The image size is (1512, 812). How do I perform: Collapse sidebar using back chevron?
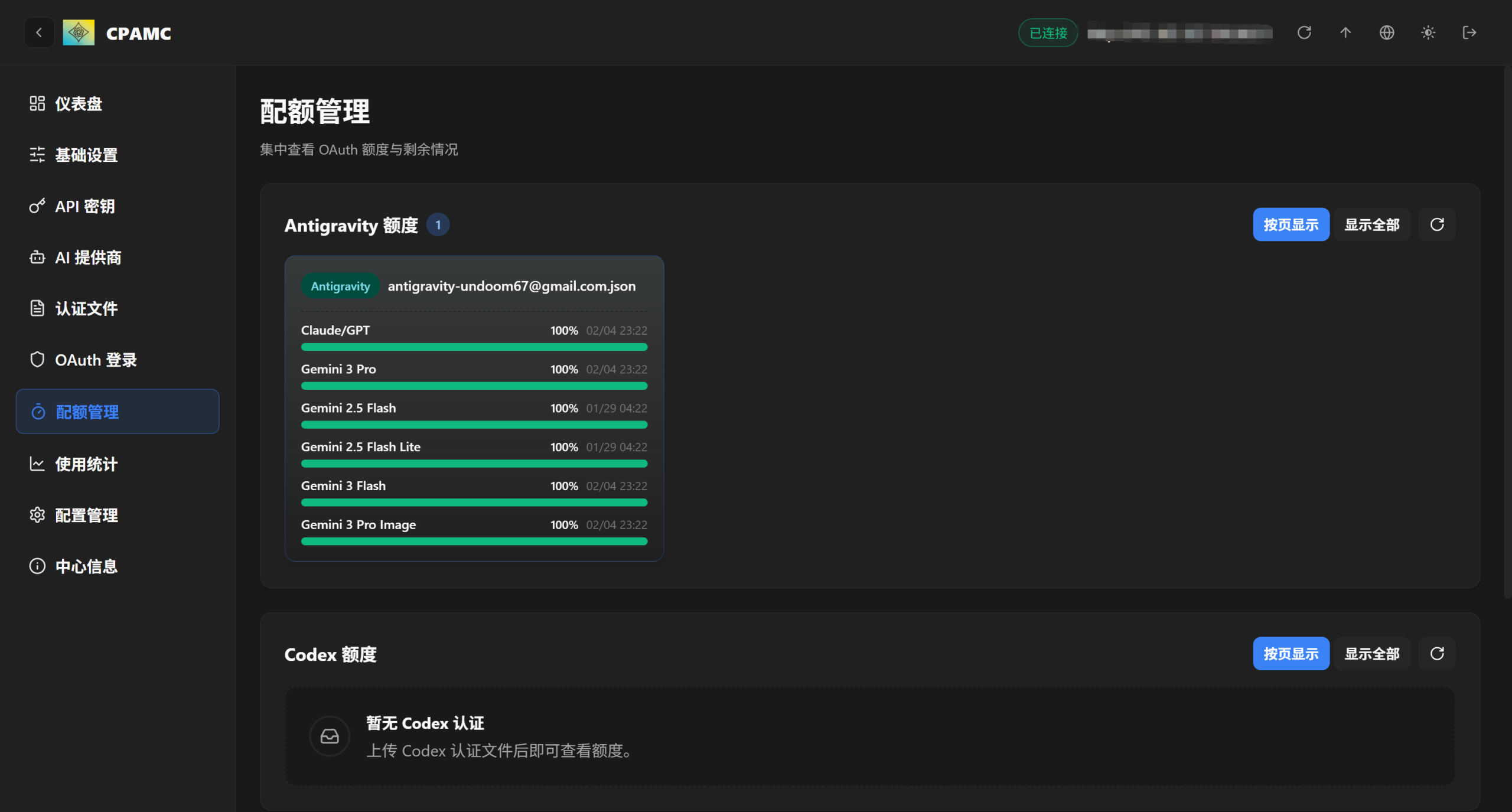[x=39, y=32]
